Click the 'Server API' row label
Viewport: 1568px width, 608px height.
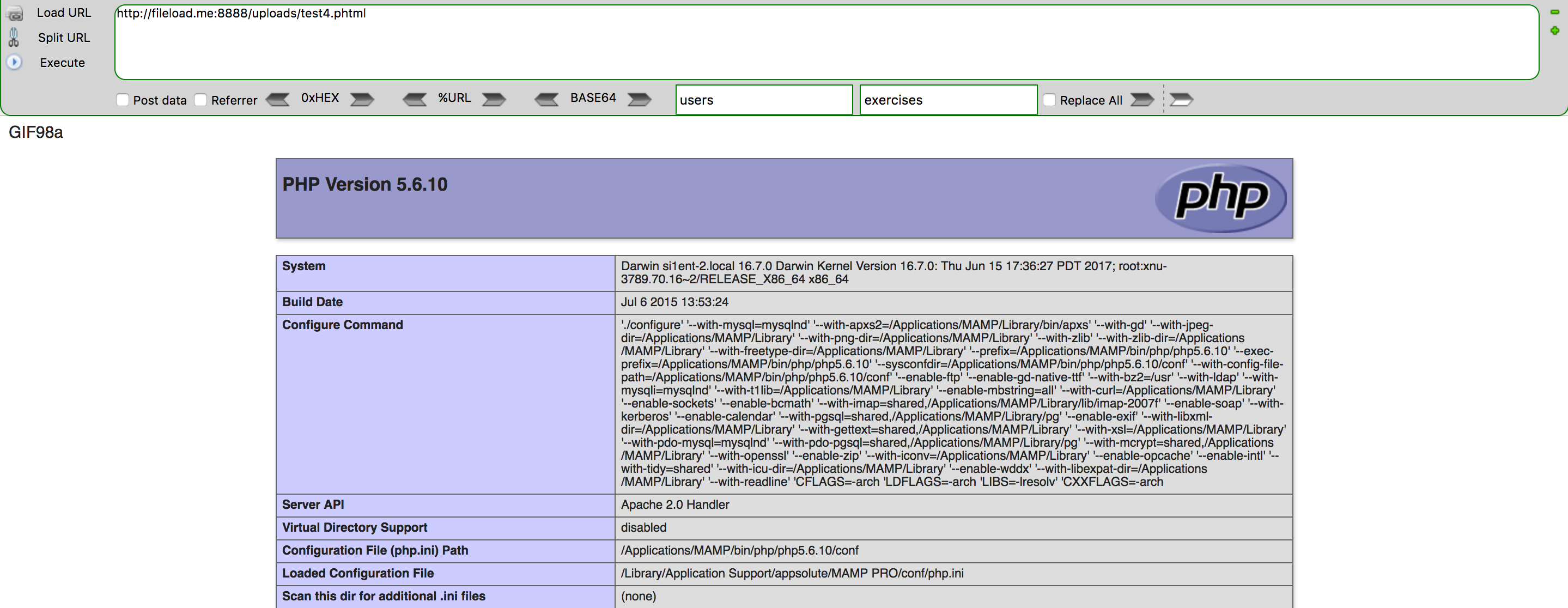(313, 504)
